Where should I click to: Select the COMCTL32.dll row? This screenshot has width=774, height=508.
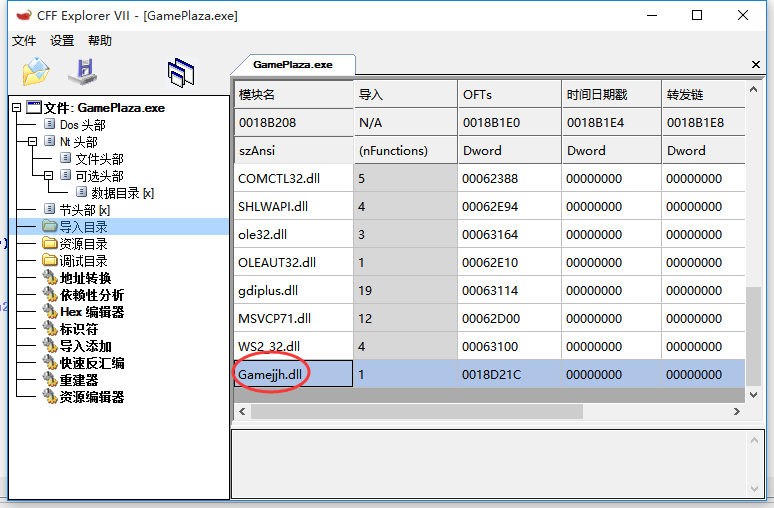(490, 179)
